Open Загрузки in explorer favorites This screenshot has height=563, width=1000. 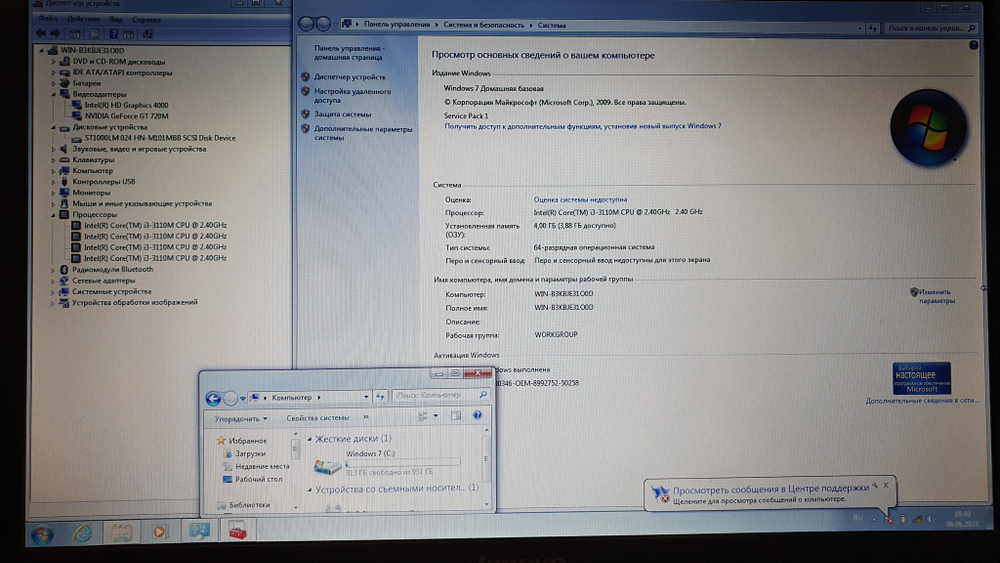(x=250, y=453)
